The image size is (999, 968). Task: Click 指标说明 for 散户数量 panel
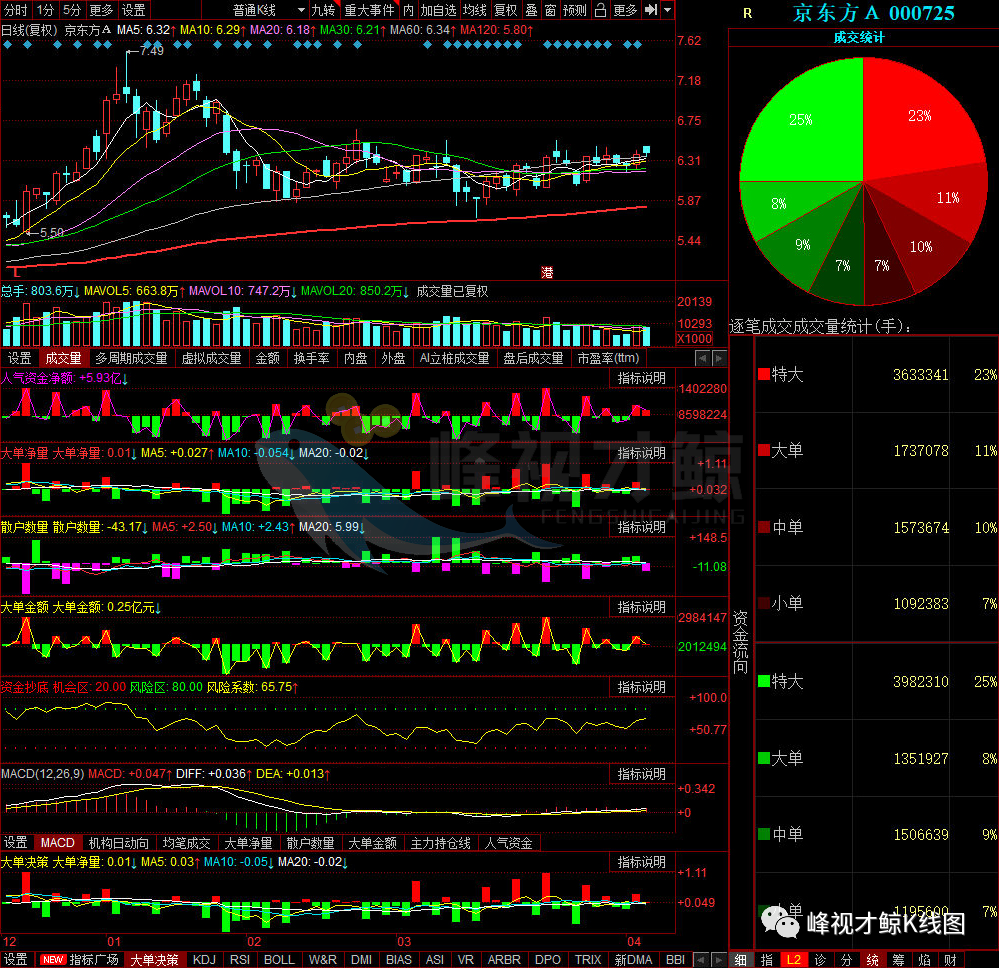click(642, 527)
